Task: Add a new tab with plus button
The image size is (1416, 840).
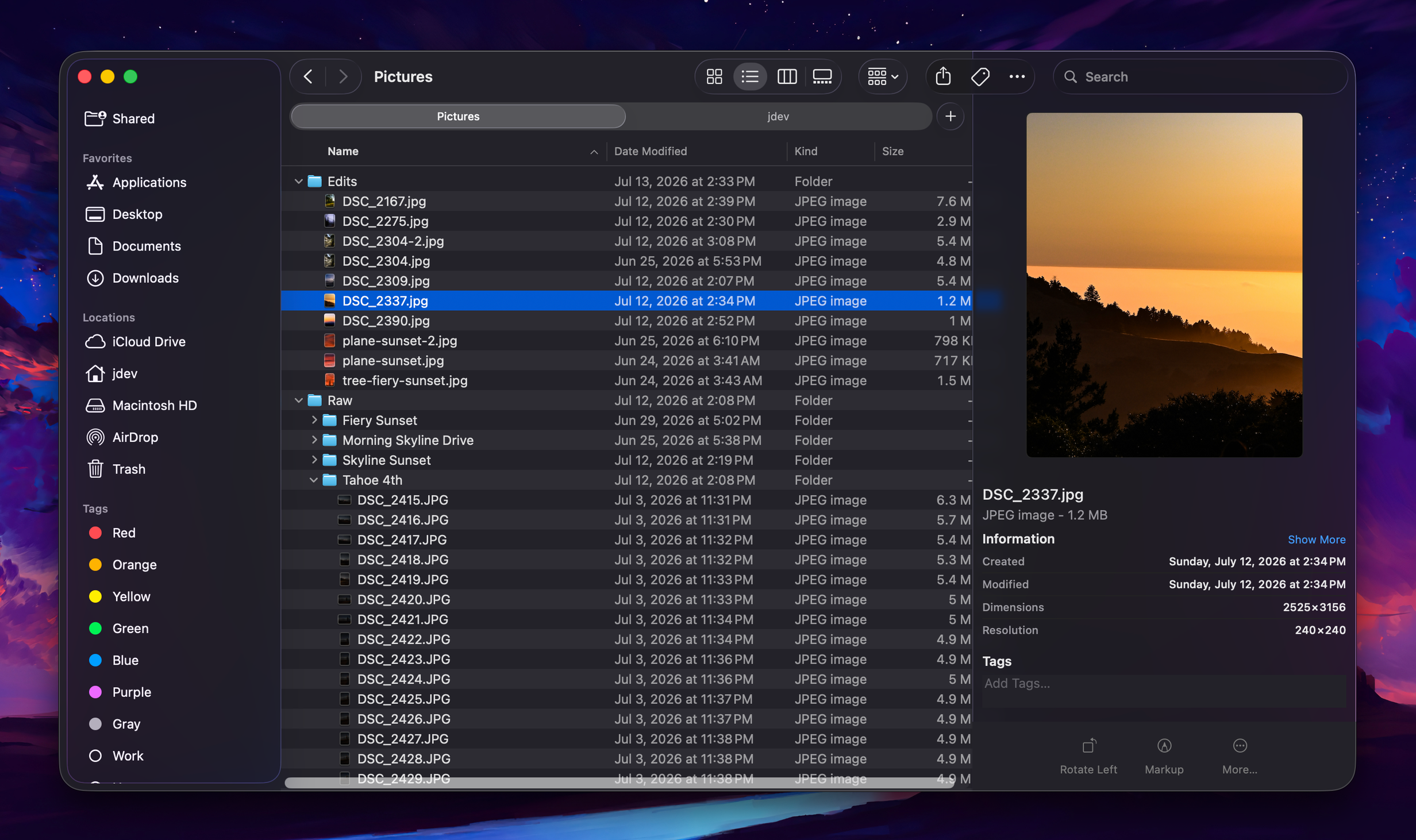Action: (x=951, y=116)
